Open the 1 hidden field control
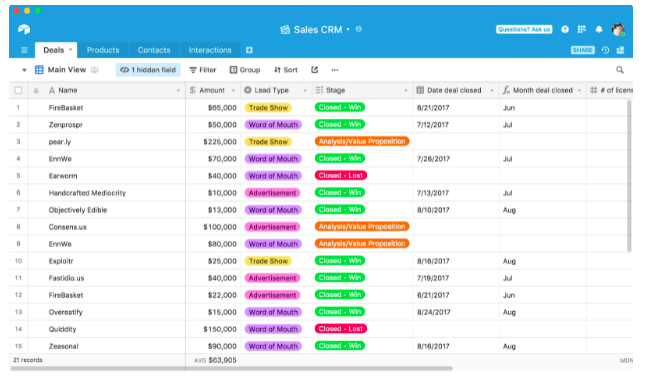Viewport: 650px width, 390px height. pyautogui.click(x=148, y=70)
